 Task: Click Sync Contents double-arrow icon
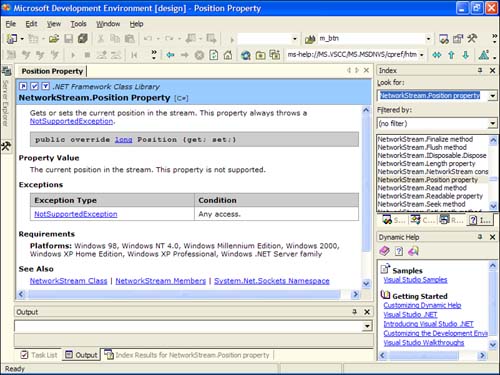(x=437, y=55)
